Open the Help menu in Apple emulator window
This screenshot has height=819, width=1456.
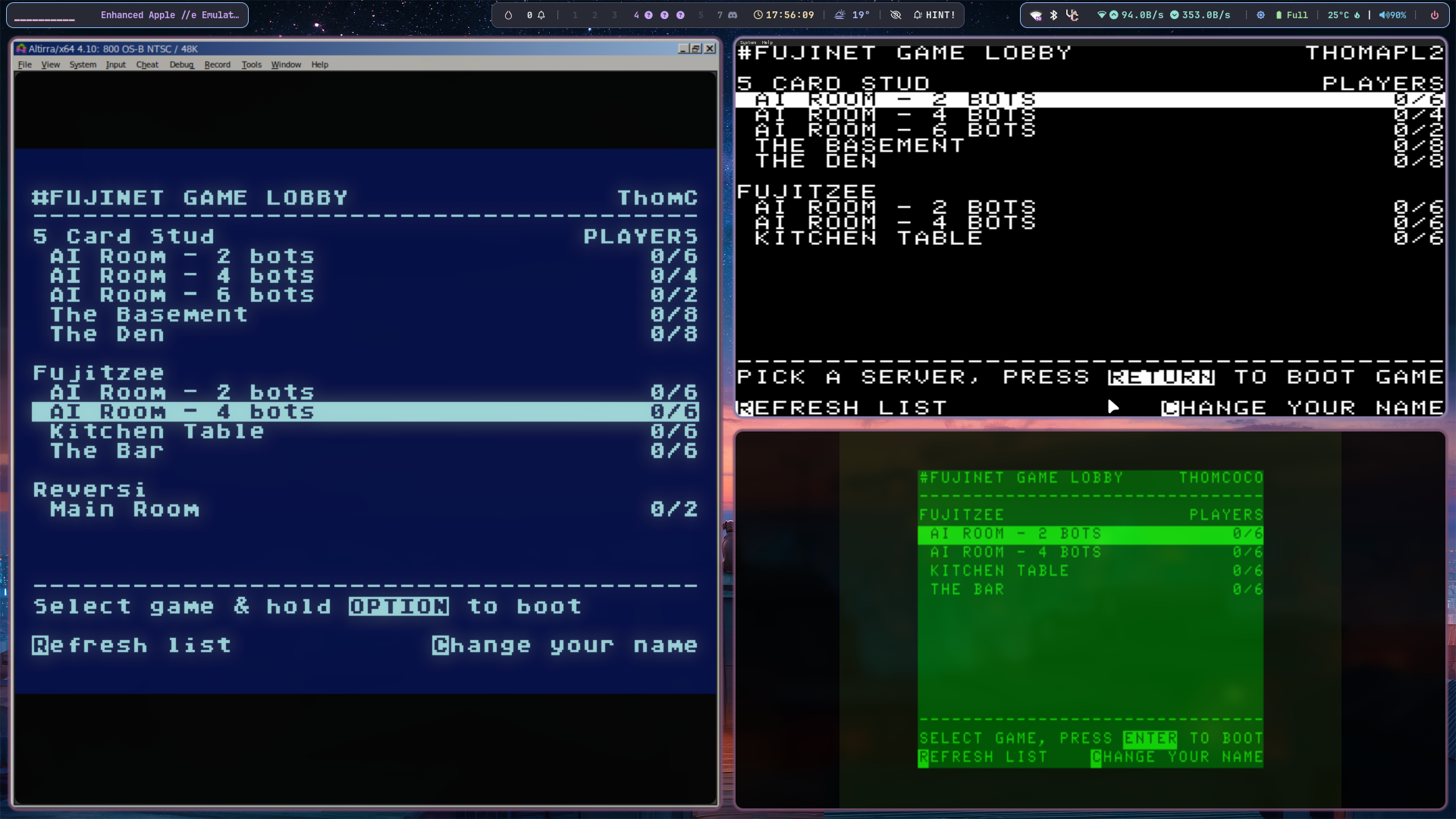[x=767, y=42]
